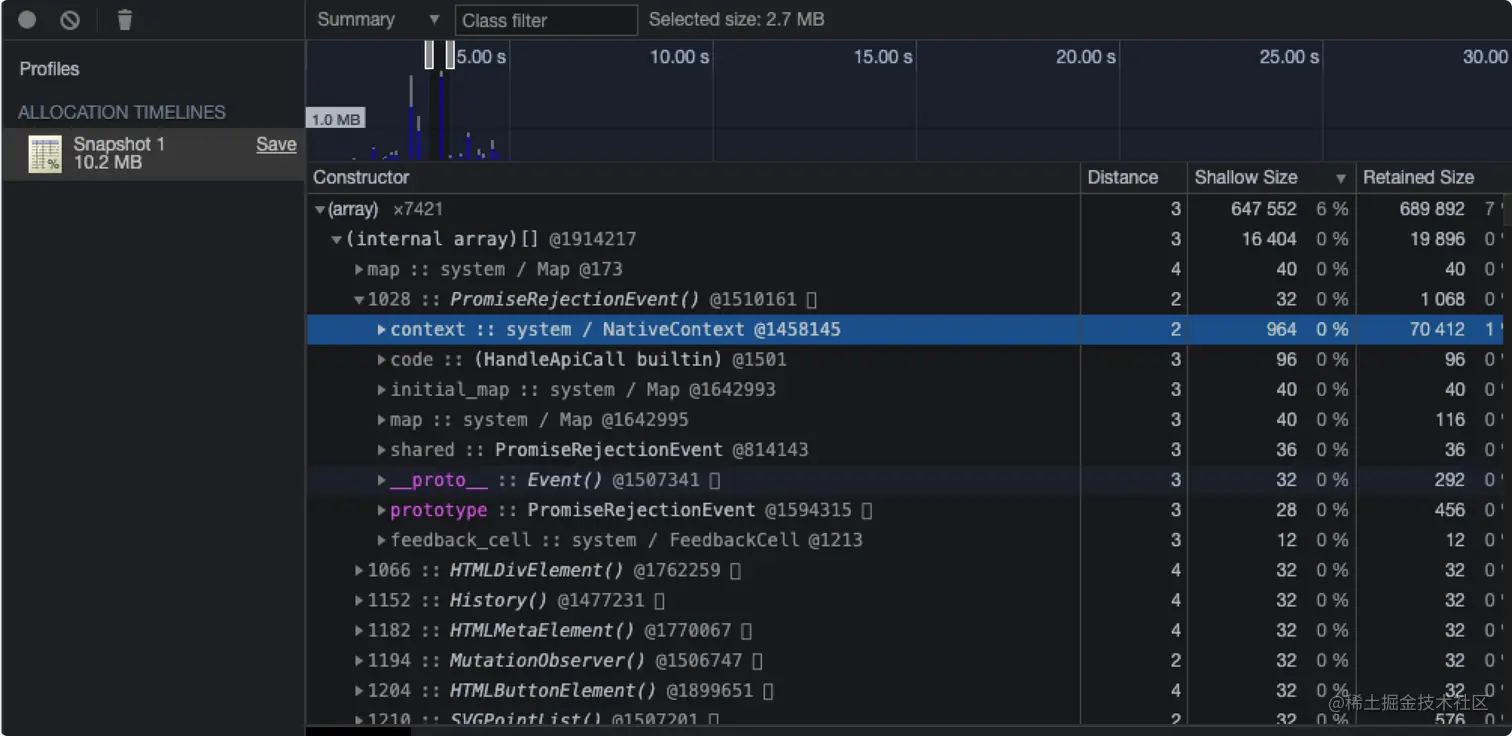The width and height of the screenshot is (1512, 736).
Task: Click the window icon next to Event() @1507341
Action: (x=715, y=480)
